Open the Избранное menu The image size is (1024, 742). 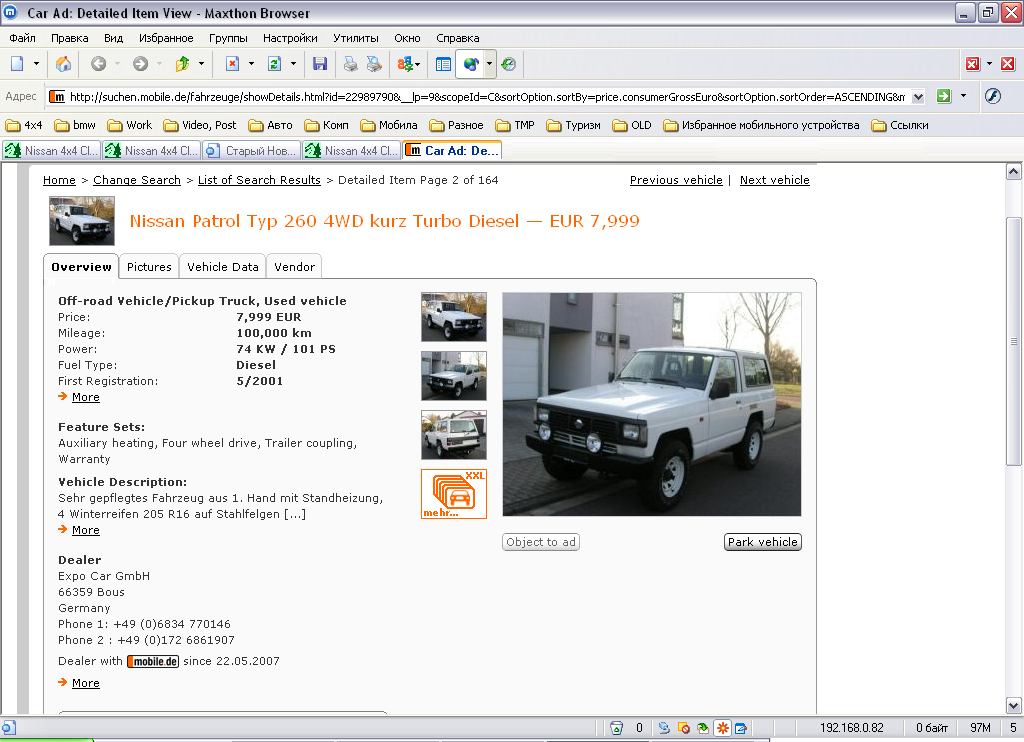coord(166,38)
